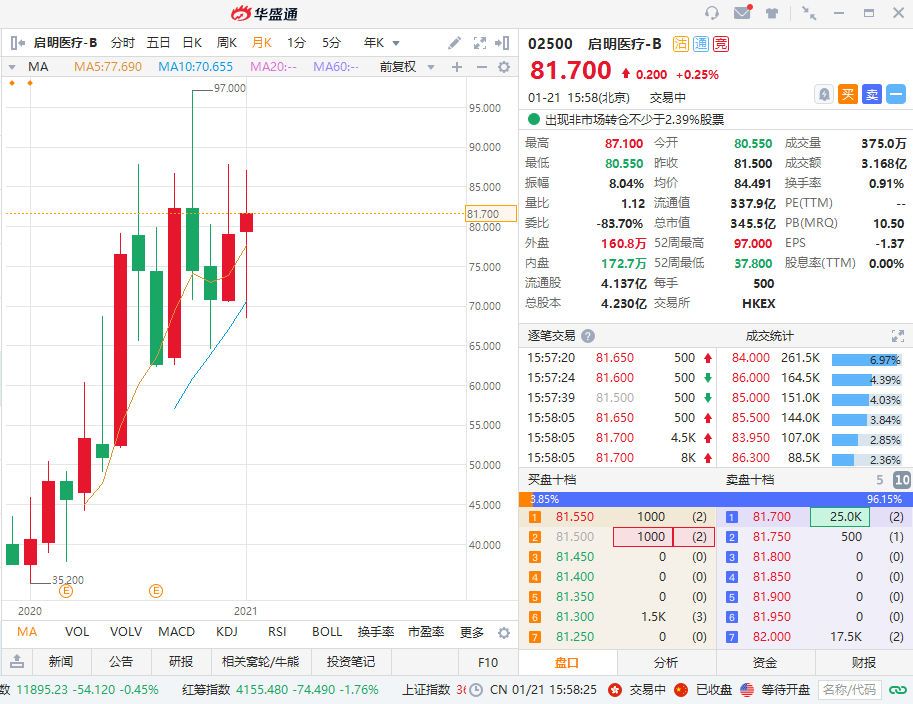Image resolution: width=913 pixels, height=704 pixels.
Task: Open the F10 company info button
Action: 488,662
